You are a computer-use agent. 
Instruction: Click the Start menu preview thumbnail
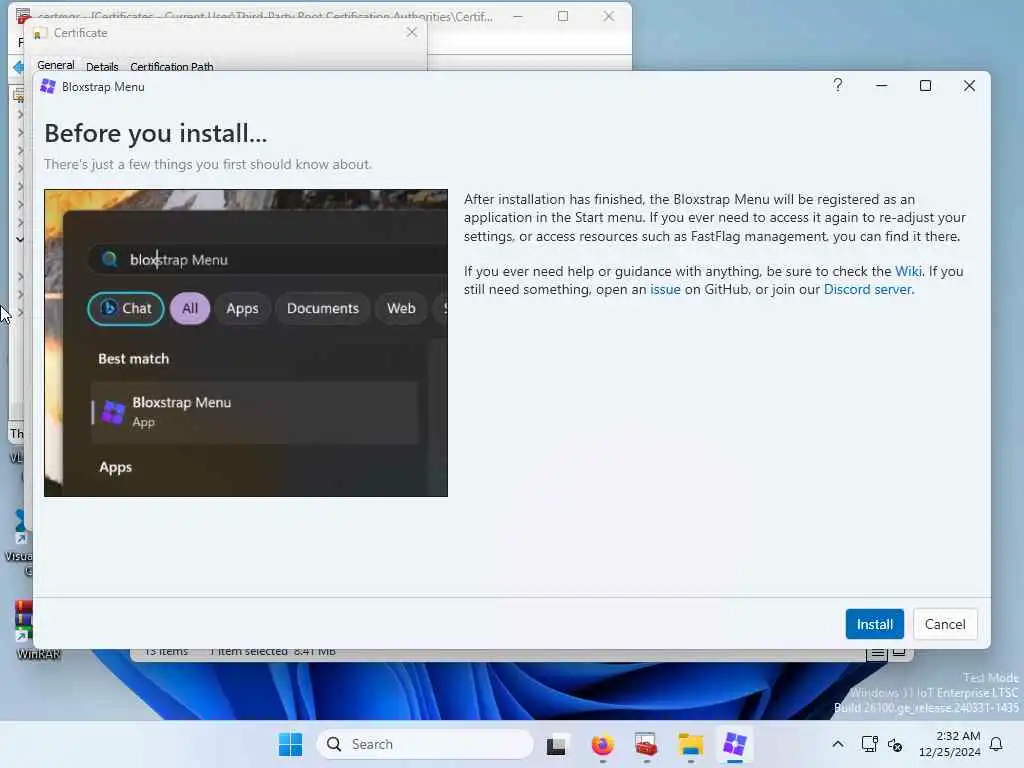pos(246,343)
